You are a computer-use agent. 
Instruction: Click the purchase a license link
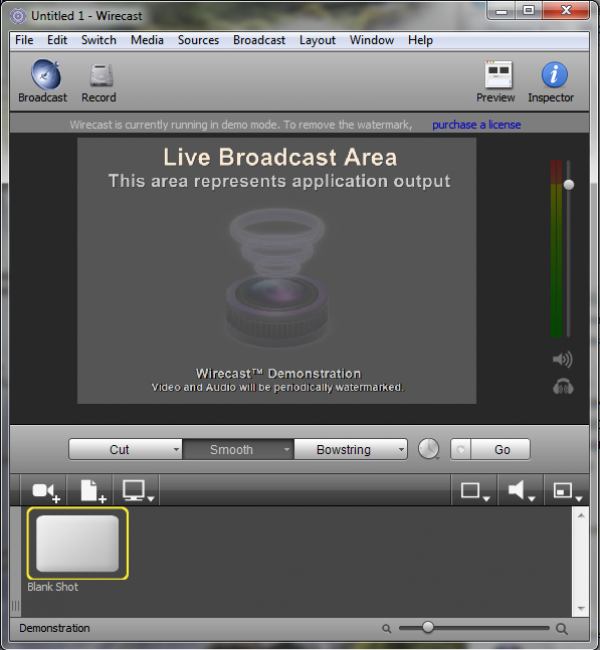476,125
